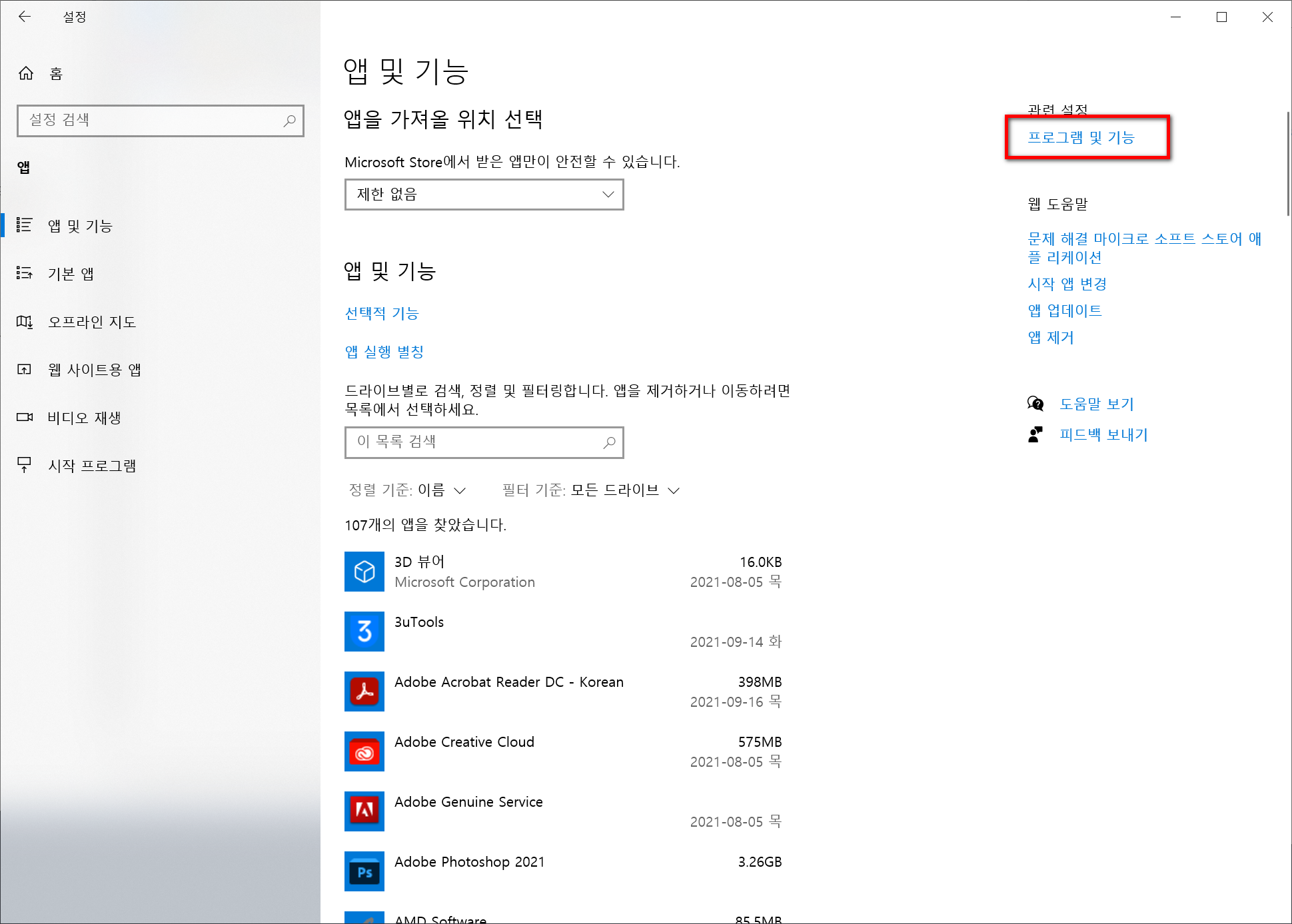Viewport: 1292px width, 924px height.
Task: Open the 피드백 보내기 link
Action: 1104,434
